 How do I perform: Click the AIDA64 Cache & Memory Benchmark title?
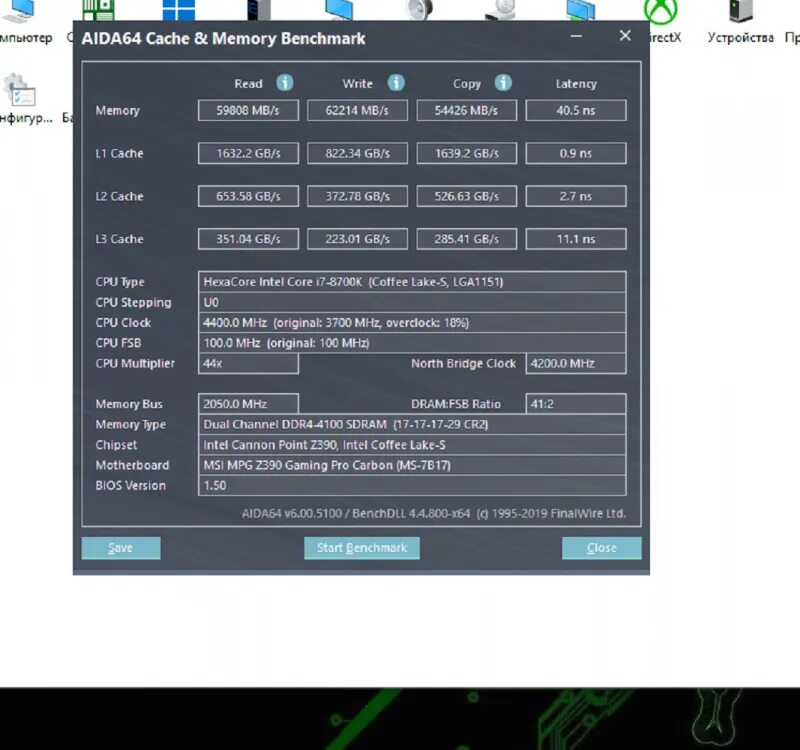223,38
